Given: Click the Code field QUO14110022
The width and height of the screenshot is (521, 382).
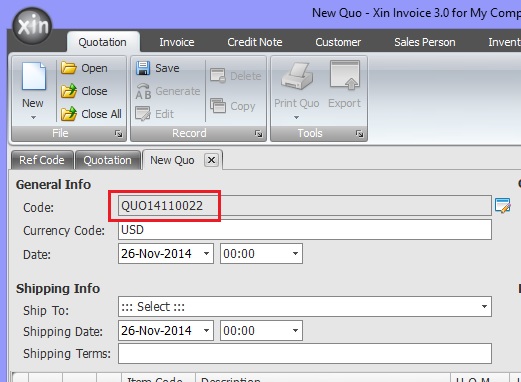Looking at the screenshot, I should (305, 205).
